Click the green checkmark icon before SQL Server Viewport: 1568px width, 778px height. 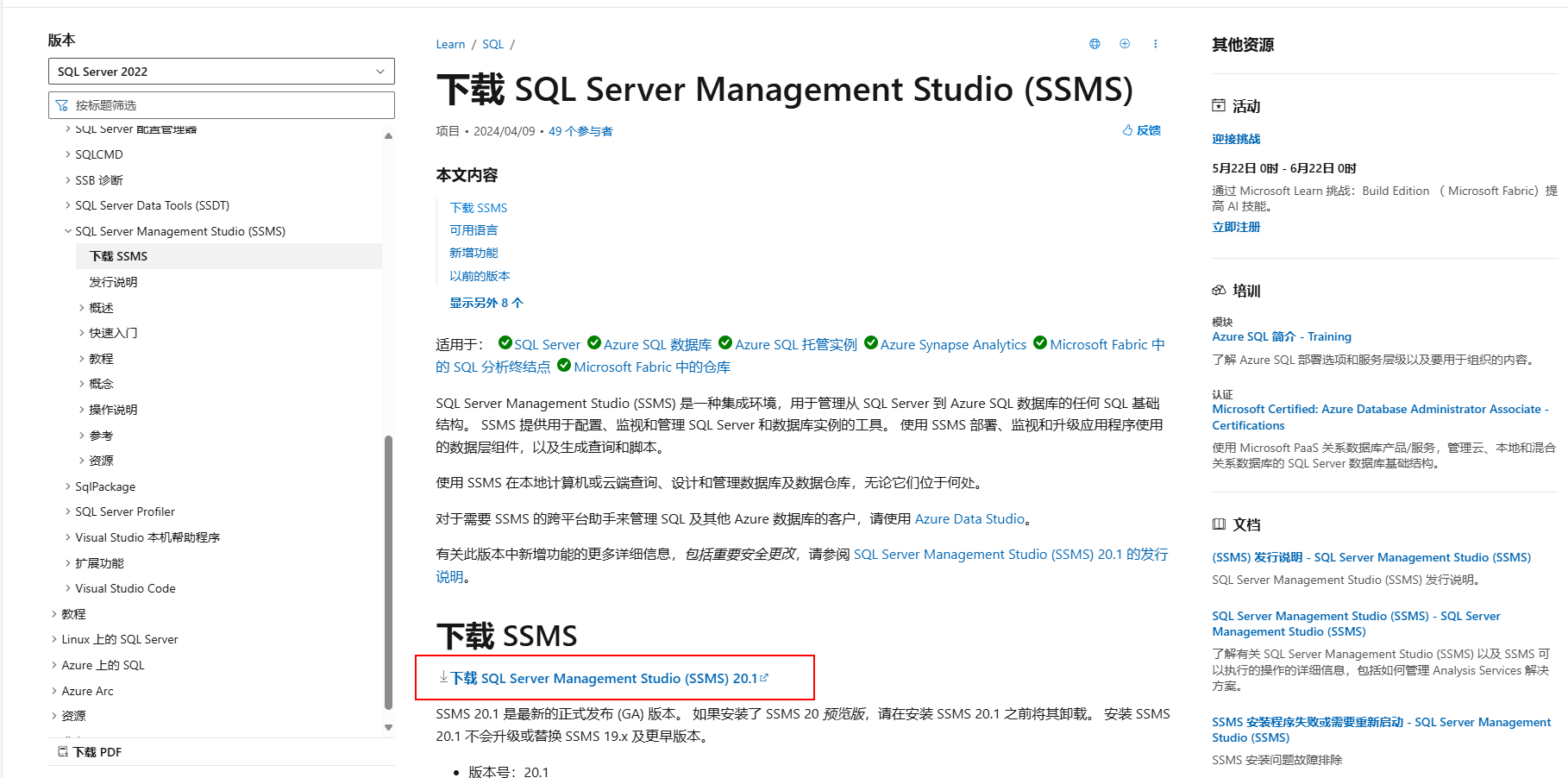click(505, 342)
